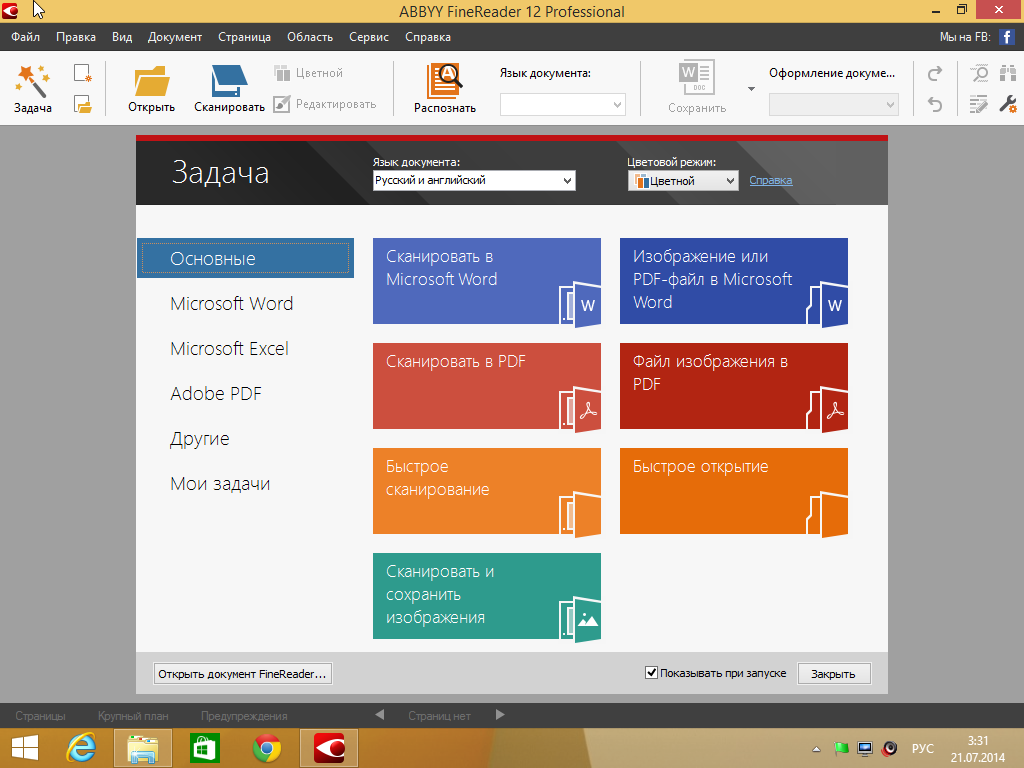This screenshot has width=1024, height=768.
Task: Open the Справка link in task header
Action: point(771,180)
